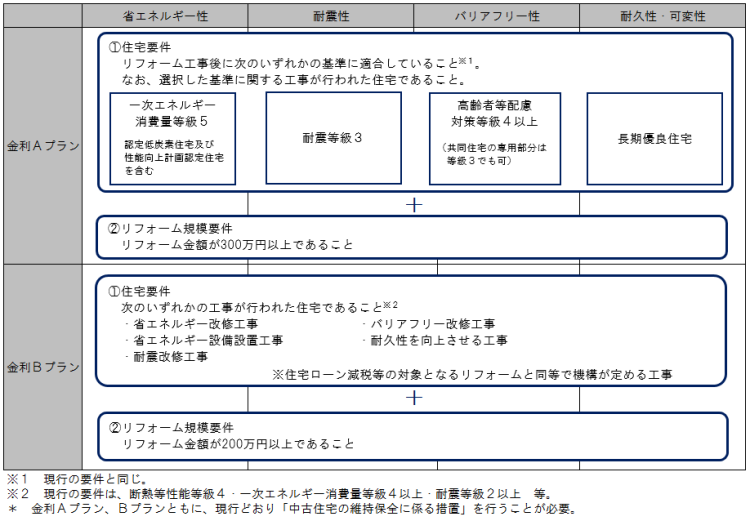Click ②リフォーム規模要件 heading in the A plan
The height and width of the screenshot is (521, 750).
click(170, 228)
